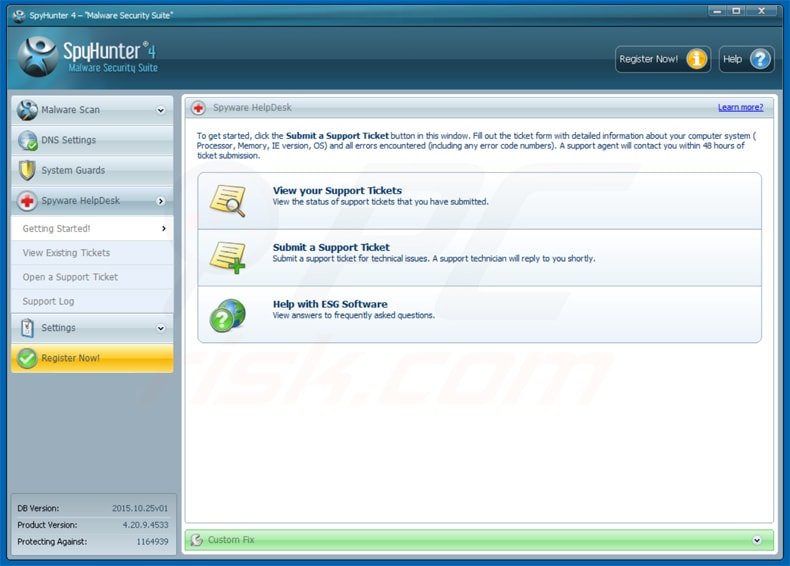The height and width of the screenshot is (566, 790).
Task: Click the DB Version value 2015.10.25v01
Action: coord(140,509)
